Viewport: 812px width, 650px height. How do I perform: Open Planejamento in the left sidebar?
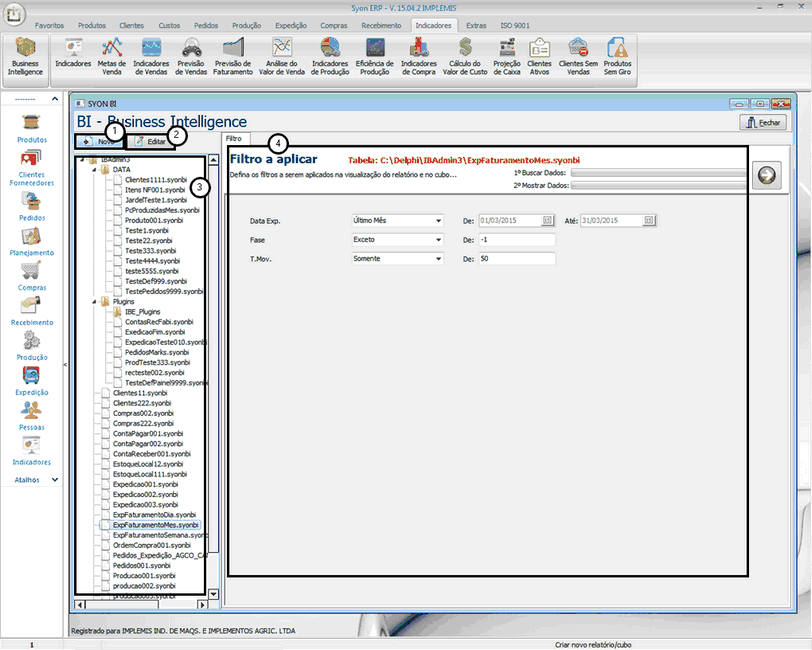tap(31, 242)
